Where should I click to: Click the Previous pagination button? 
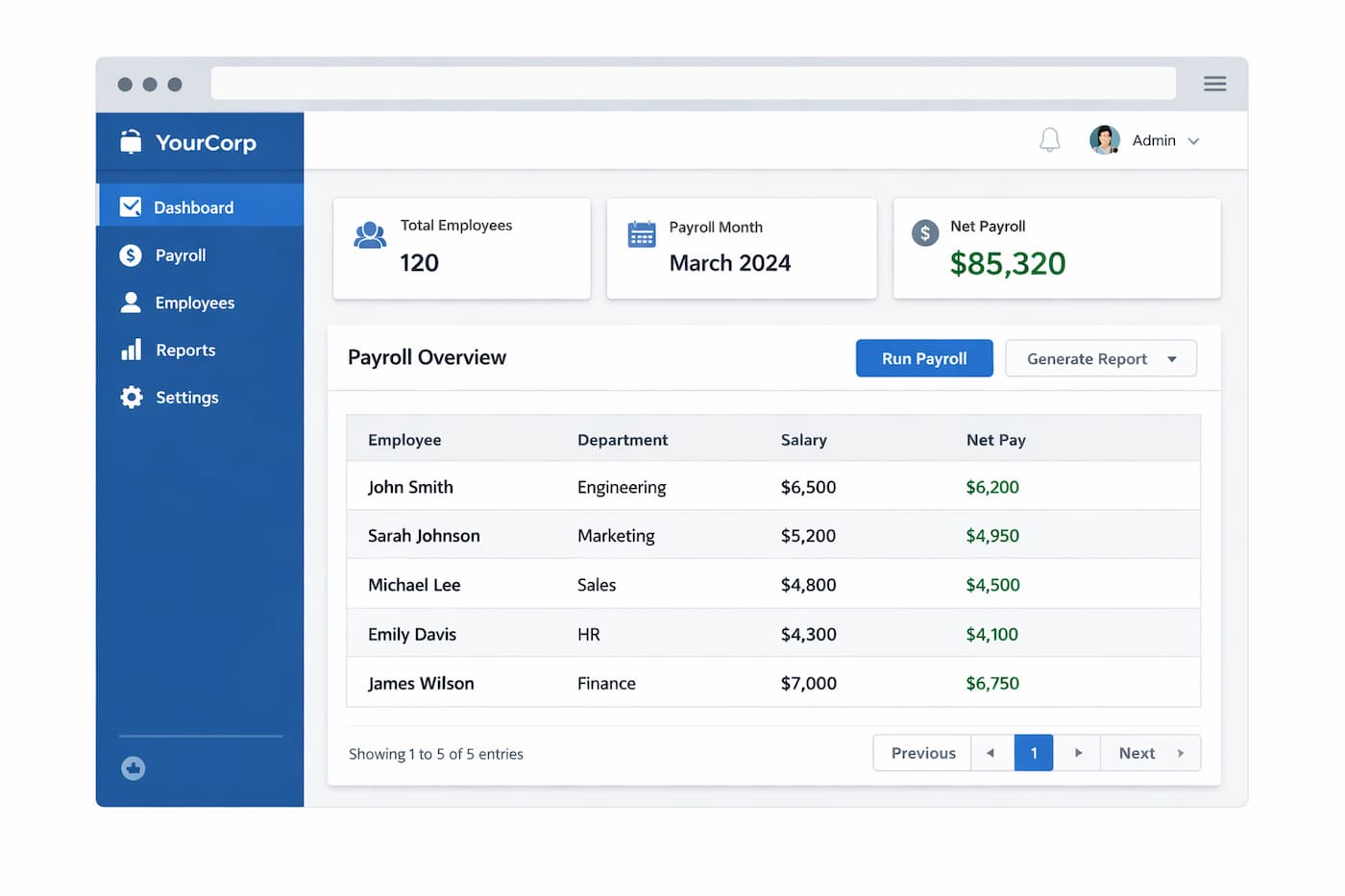921,753
